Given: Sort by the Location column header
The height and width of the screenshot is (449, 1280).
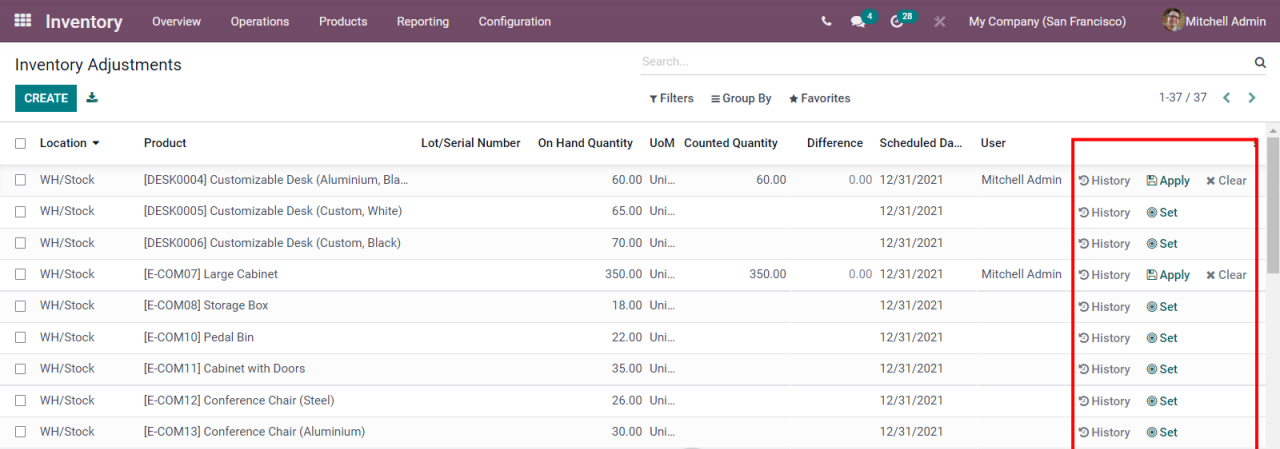Looking at the screenshot, I should pos(69,143).
